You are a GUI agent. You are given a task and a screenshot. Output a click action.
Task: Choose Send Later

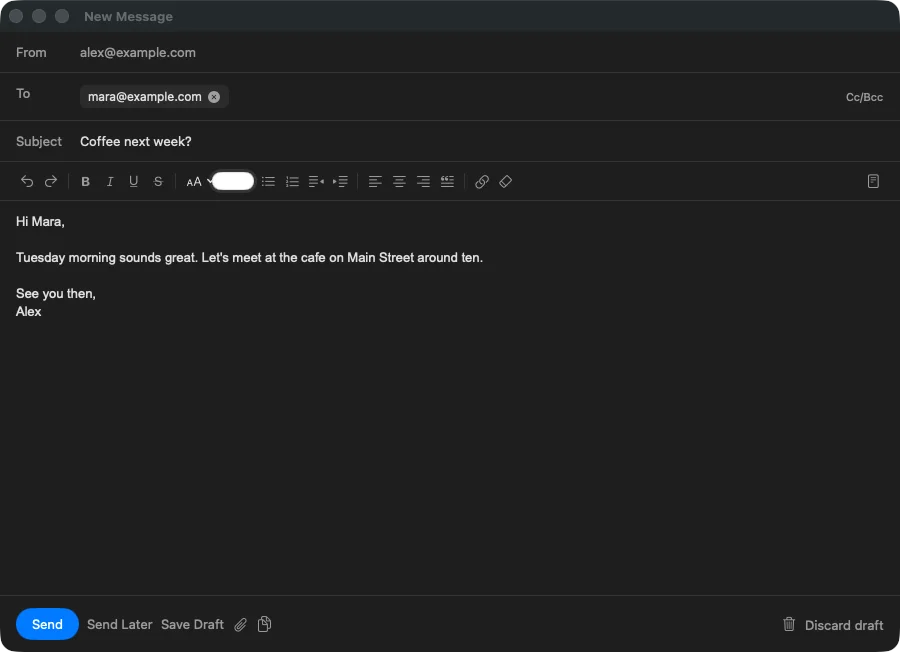(119, 624)
